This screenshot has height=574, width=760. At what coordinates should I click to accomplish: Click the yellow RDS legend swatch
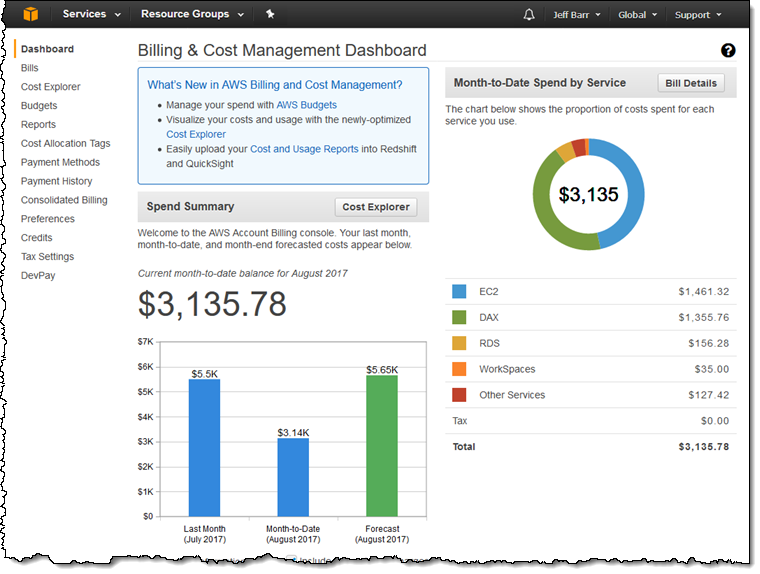(x=459, y=343)
